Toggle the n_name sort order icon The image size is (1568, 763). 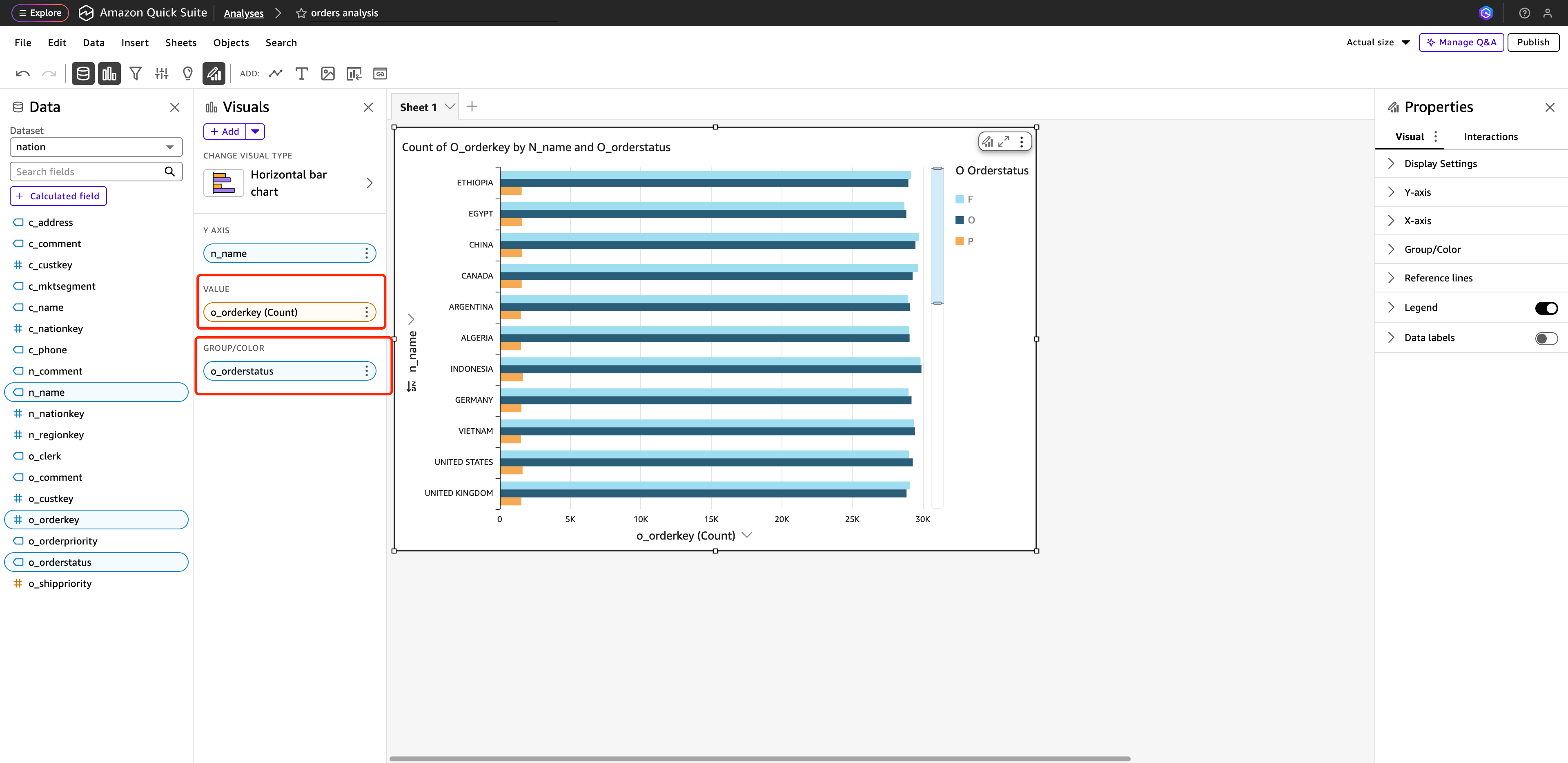tap(412, 386)
